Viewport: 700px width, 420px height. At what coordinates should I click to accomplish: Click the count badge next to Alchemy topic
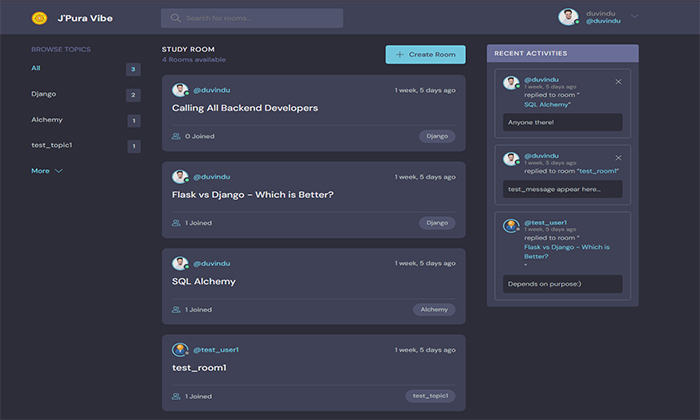(x=133, y=121)
